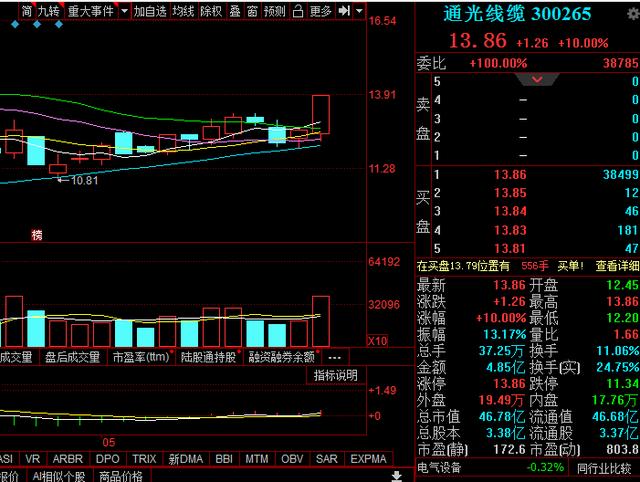Click the 市盈(静) value 172.6
Viewport: 640px width, 482px height.
click(509, 449)
